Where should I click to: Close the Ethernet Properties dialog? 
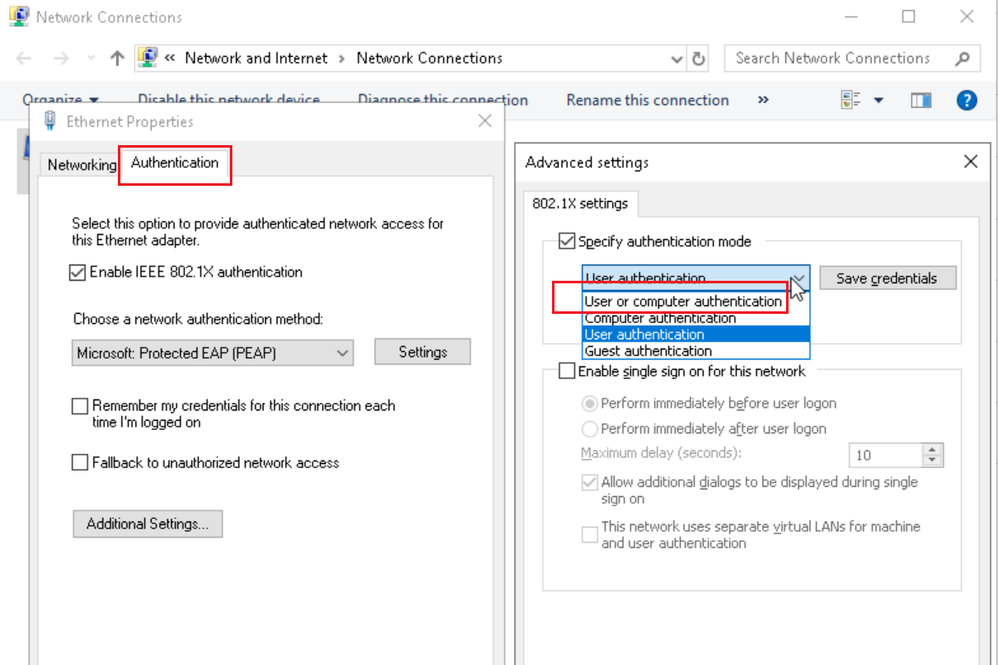click(x=484, y=121)
